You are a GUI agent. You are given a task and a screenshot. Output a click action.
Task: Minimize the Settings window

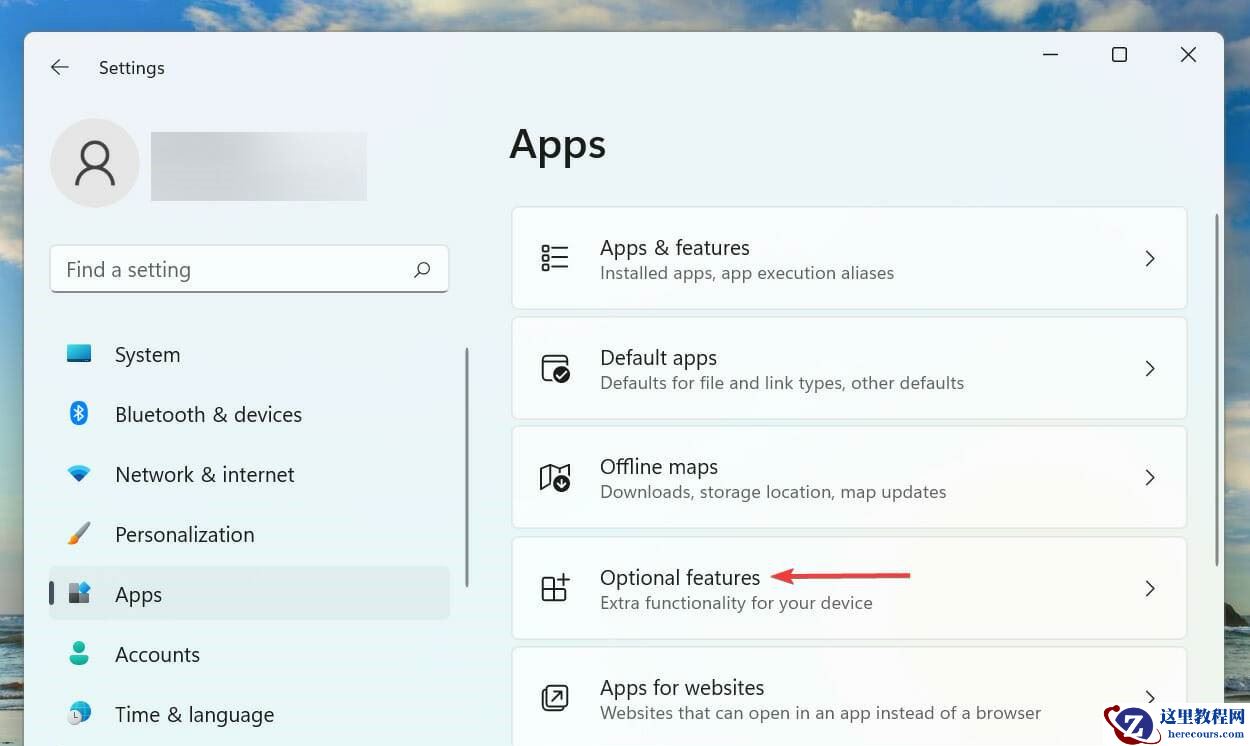[1050, 55]
